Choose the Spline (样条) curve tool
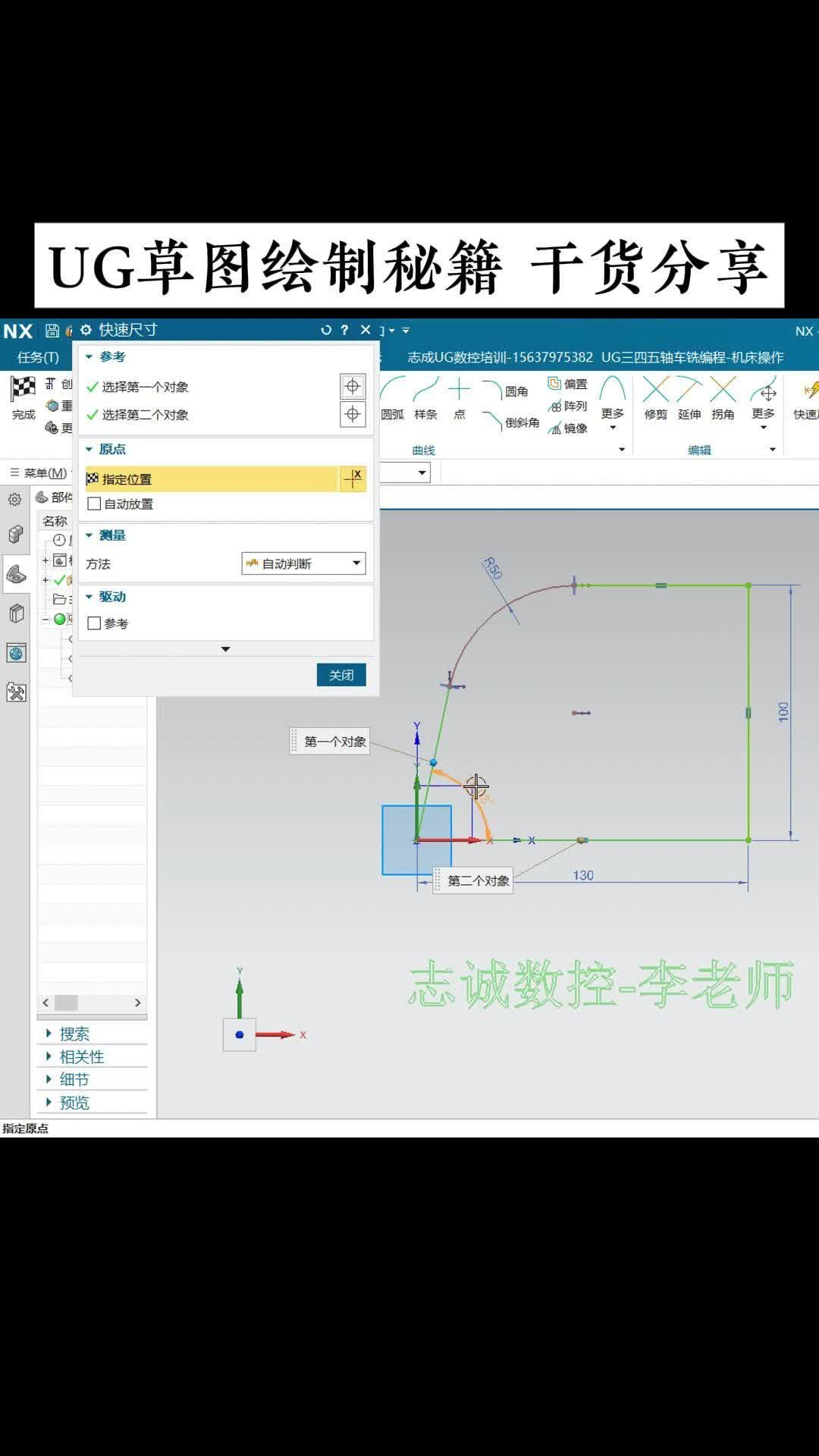Image resolution: width=819 pixels, height=1456 pixels. (x=425, y=397)
